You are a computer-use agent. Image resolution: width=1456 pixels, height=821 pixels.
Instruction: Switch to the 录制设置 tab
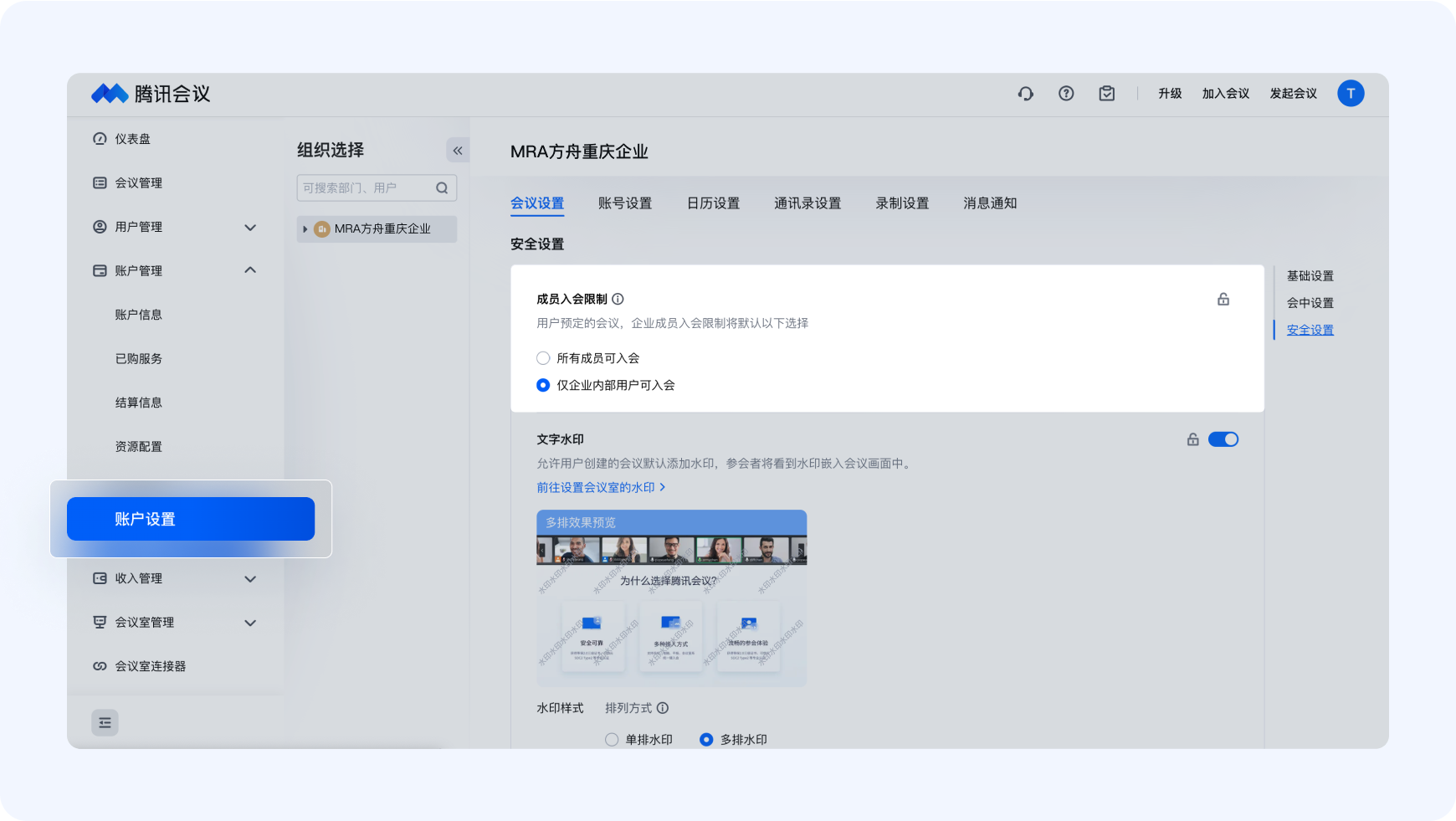point(901,203)
